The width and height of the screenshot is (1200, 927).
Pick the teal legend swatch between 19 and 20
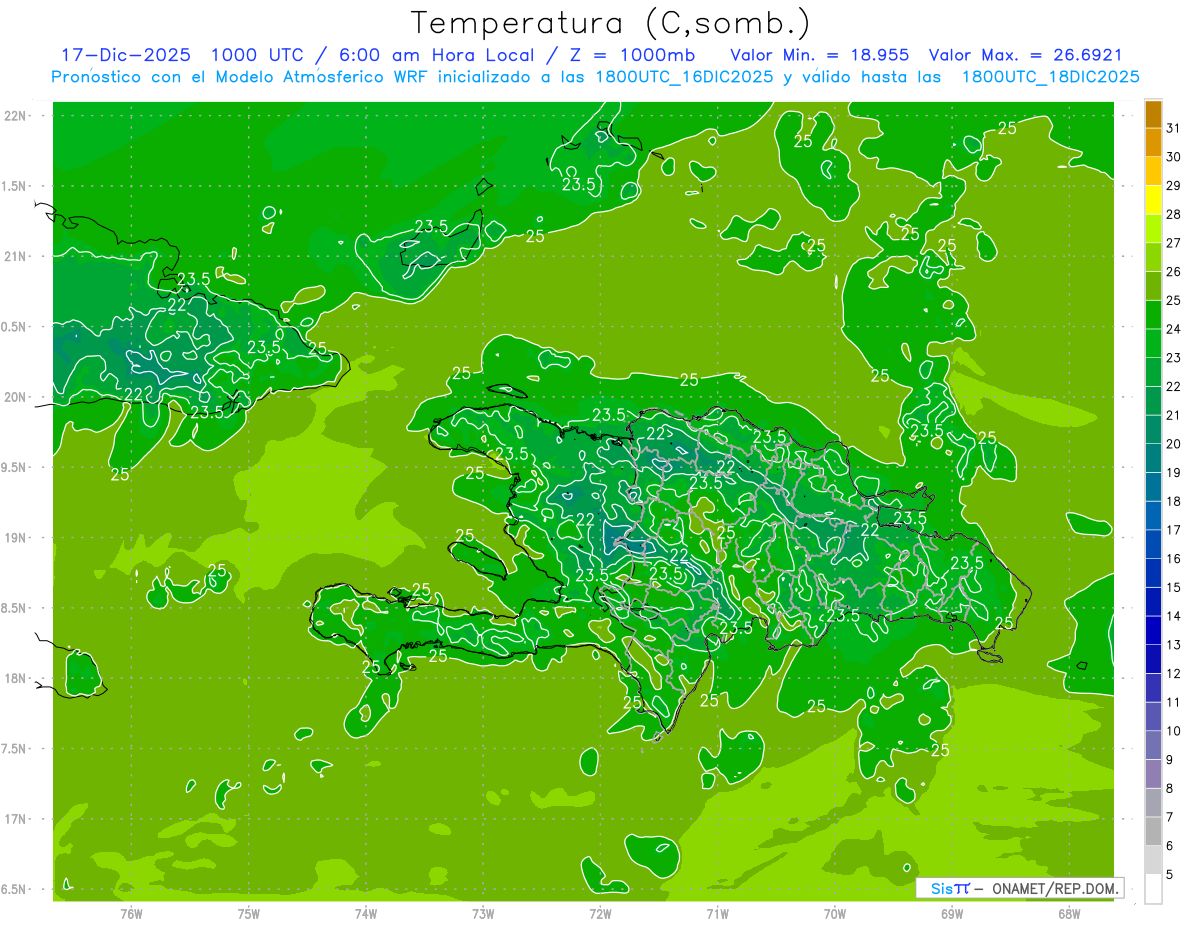[1154, 458]
